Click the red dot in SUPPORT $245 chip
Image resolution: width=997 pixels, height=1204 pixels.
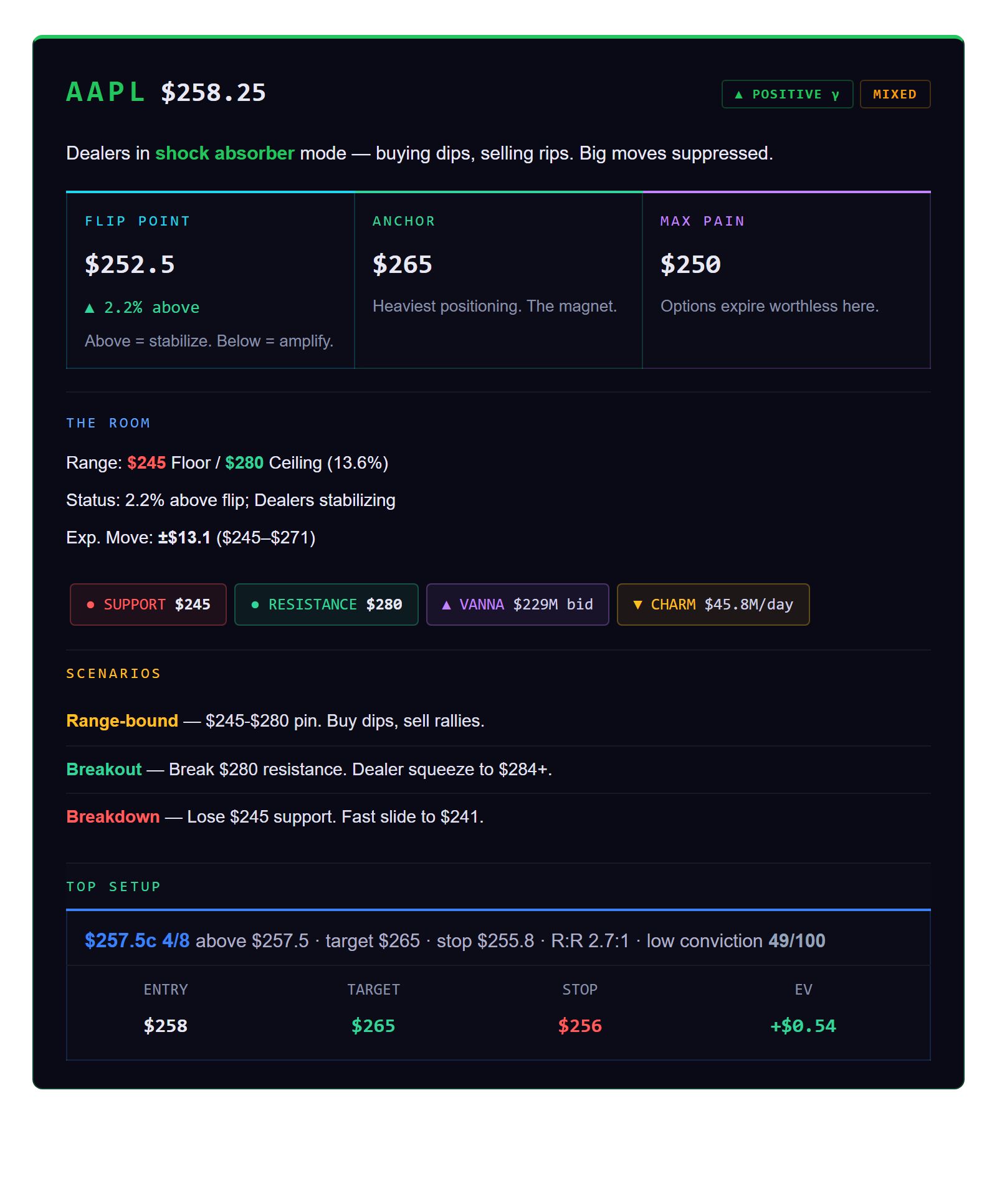click(91, 604)
